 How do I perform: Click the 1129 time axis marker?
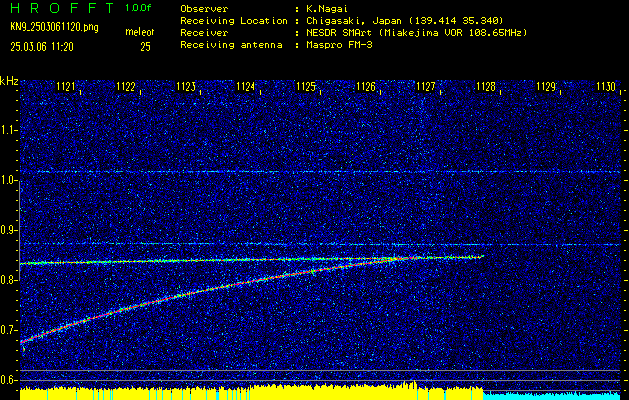tap(546, 86)
